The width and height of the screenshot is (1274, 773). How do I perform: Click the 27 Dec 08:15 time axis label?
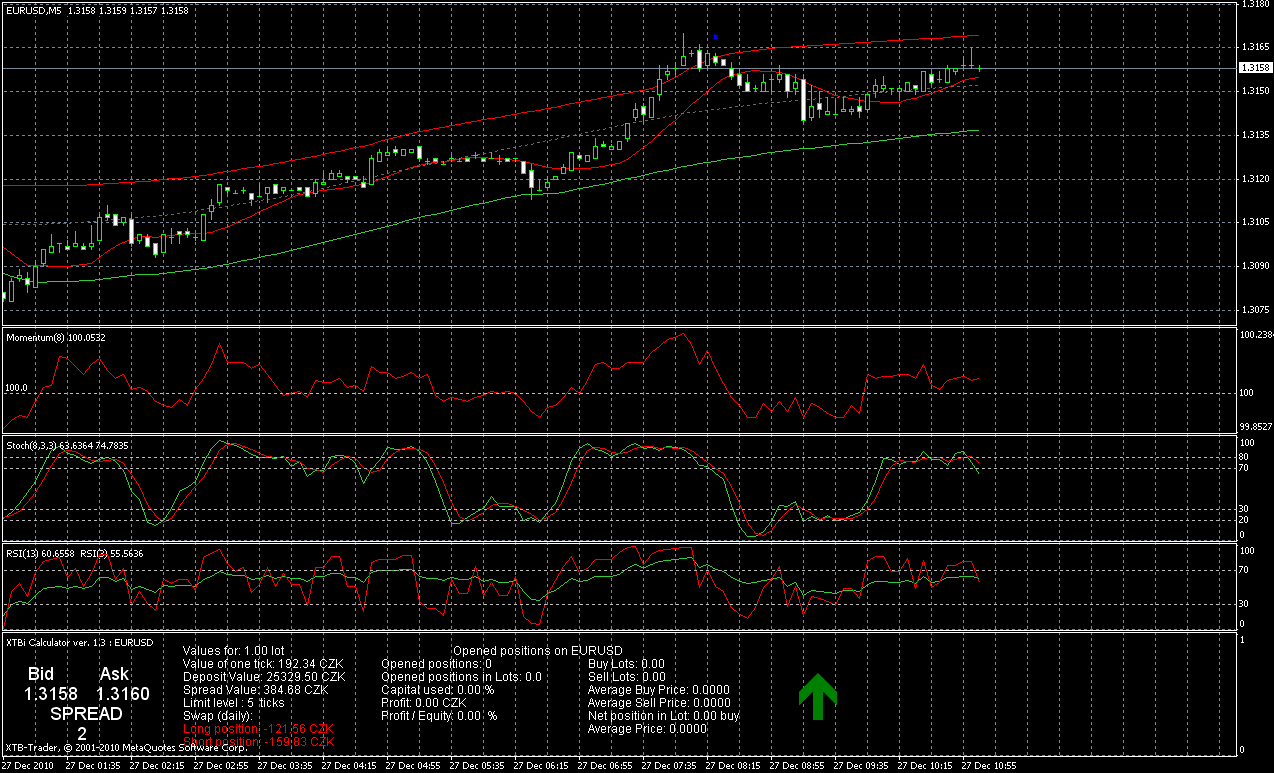(x=731, y=766)
